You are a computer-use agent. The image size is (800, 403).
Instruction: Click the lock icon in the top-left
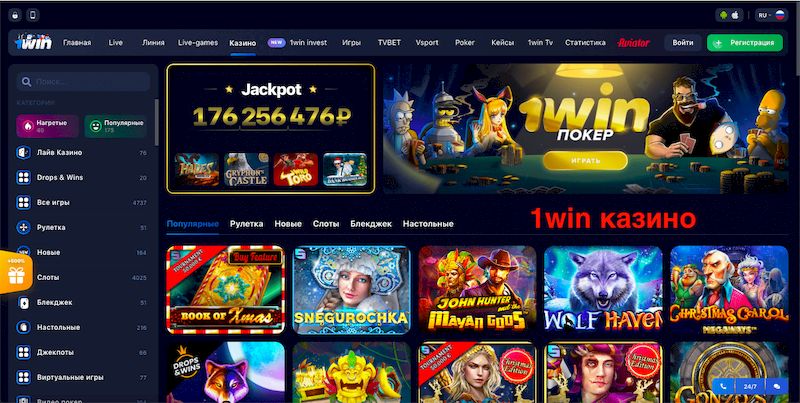(x=15, y=15)
